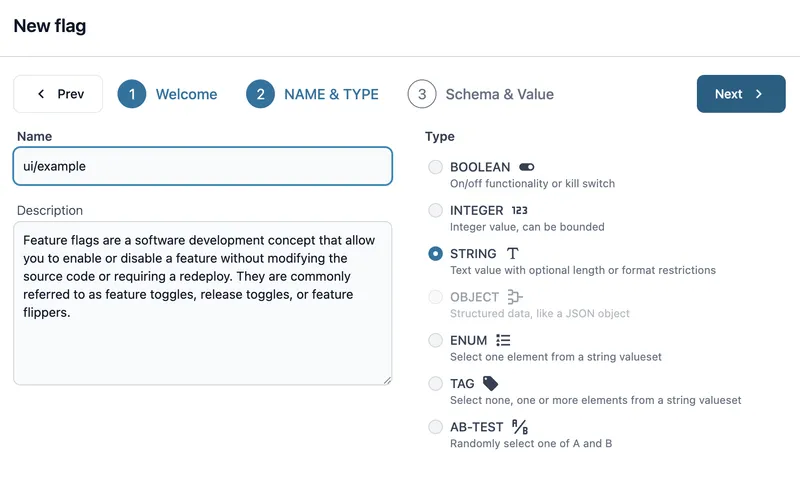800x500 pixels.
Task: Click the toggle icon beside BOOLEAN
Action: (x=527, y=167)
